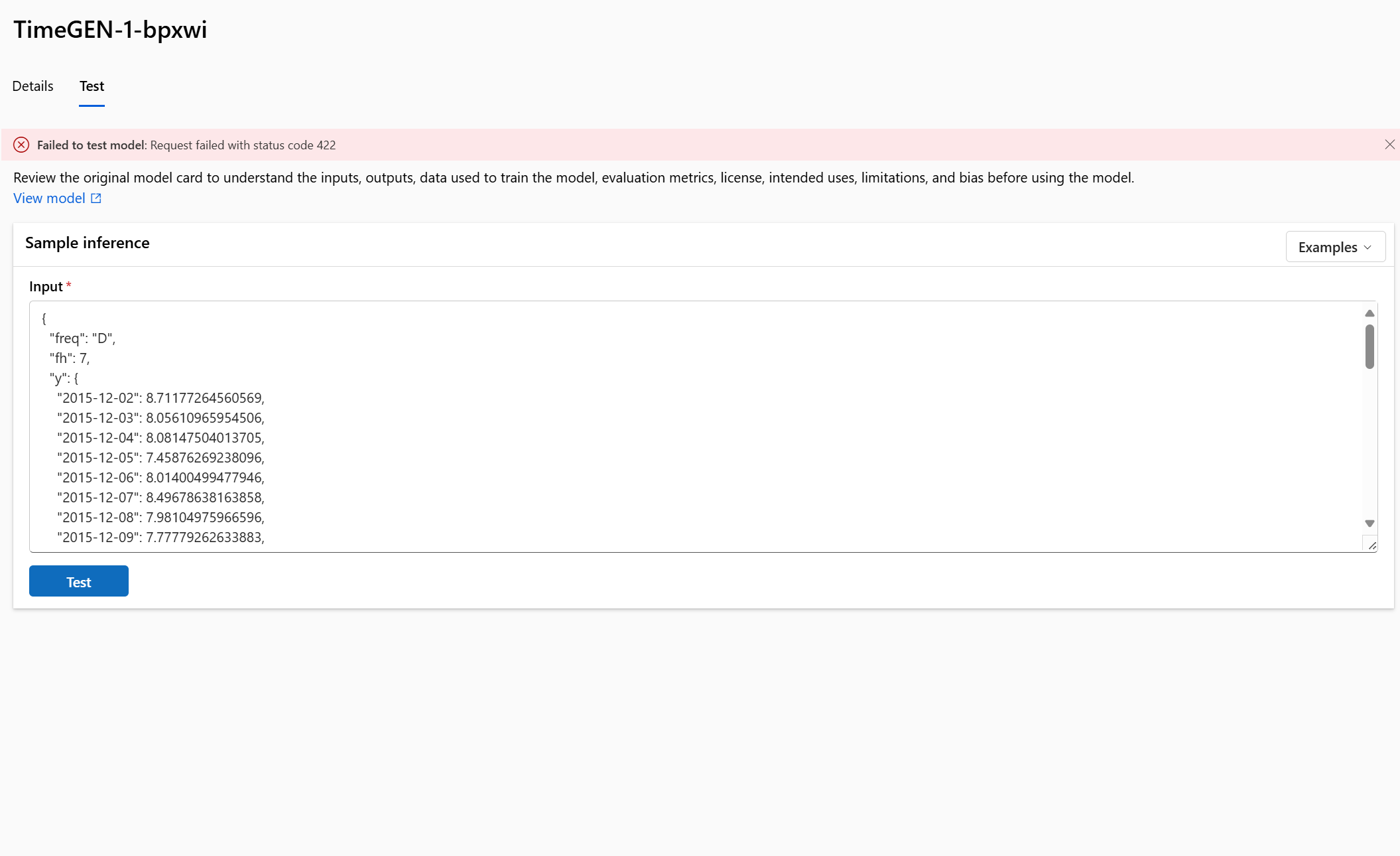
Task: Click the scroll up arrow in Input box
Action: (1369, 313)
